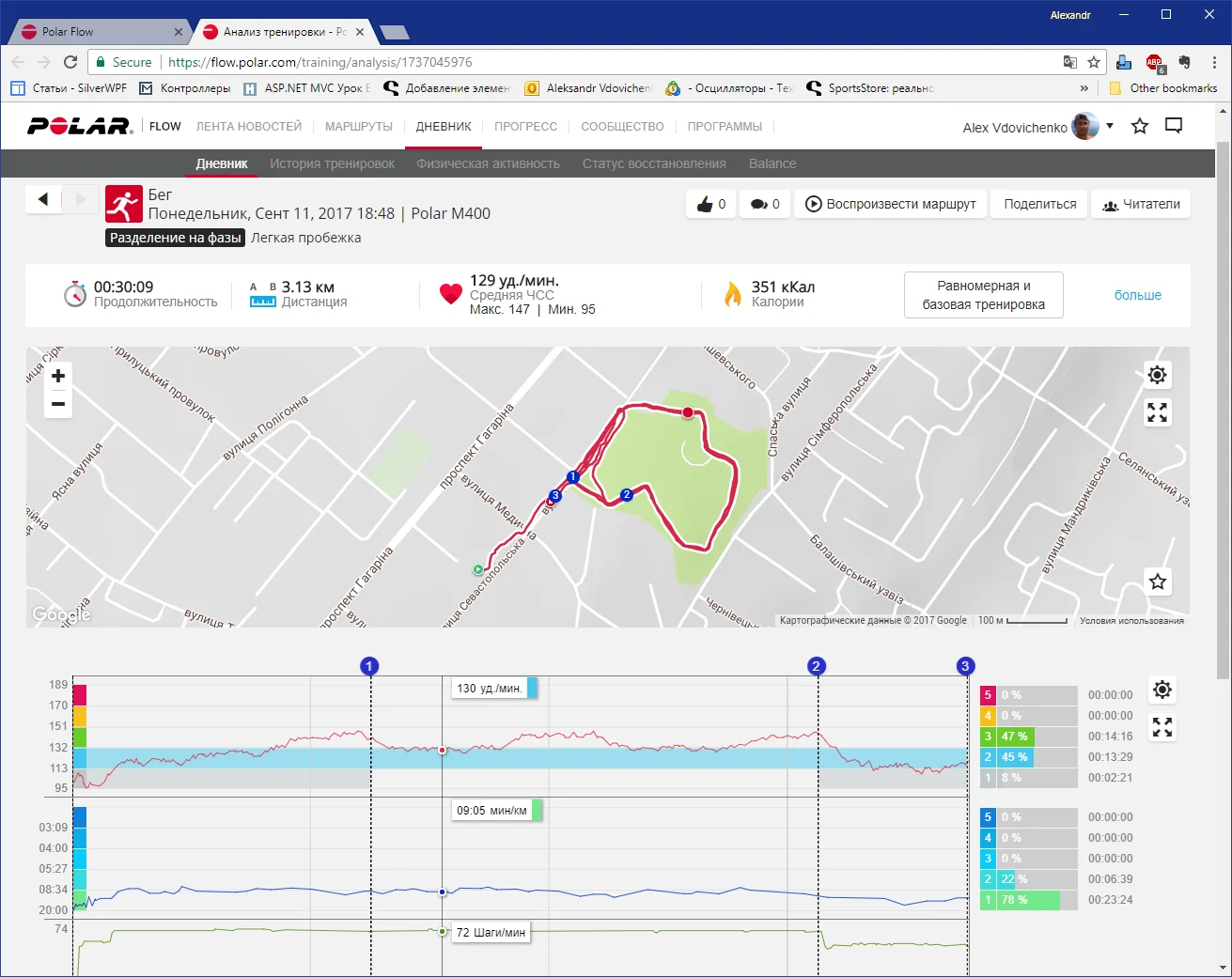Expand the graph to fullscreen
This screenshot has width=1232, height=977.
1162,727
